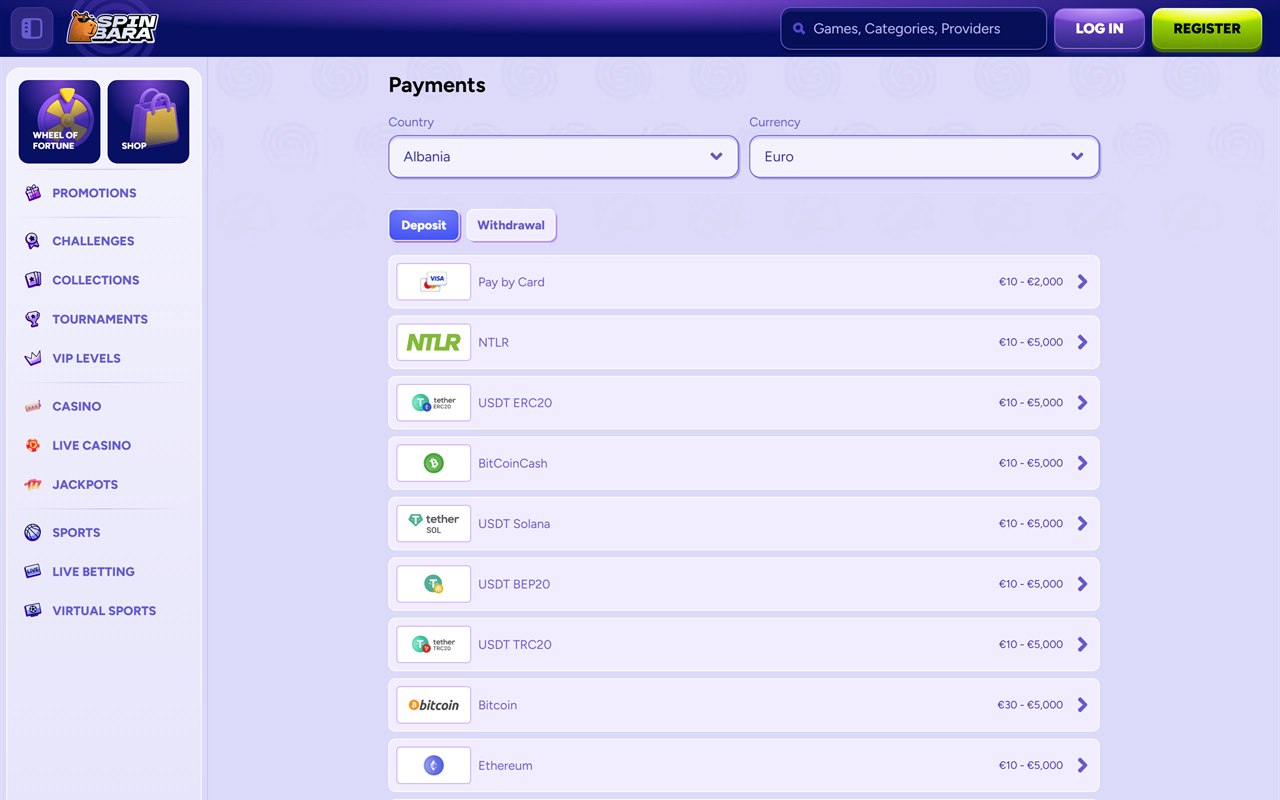Open the Wheel of Fortune tile
Screen dimensions: 1280x800
59,121
